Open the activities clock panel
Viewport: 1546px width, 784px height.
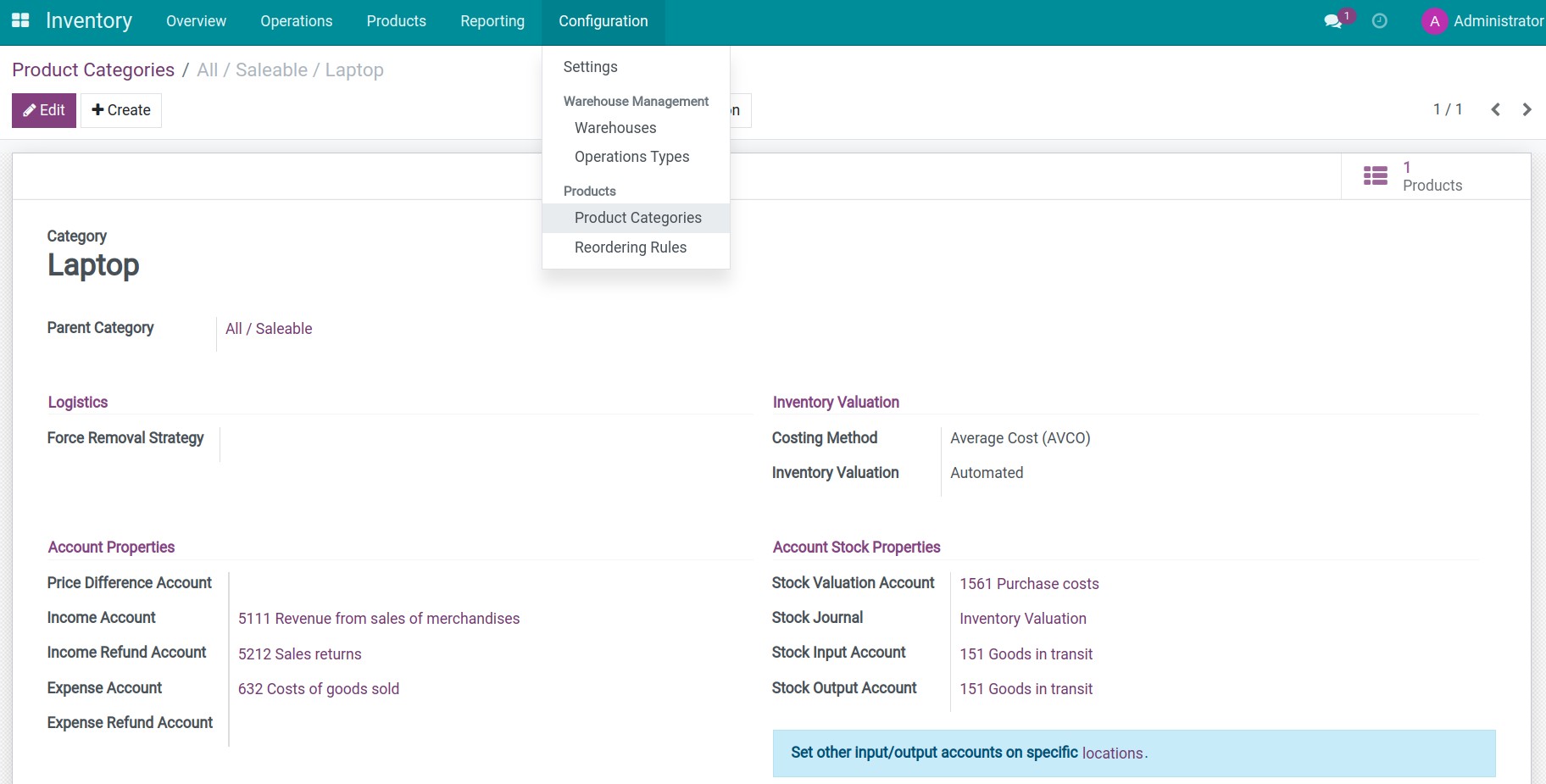click(1380, 20)
